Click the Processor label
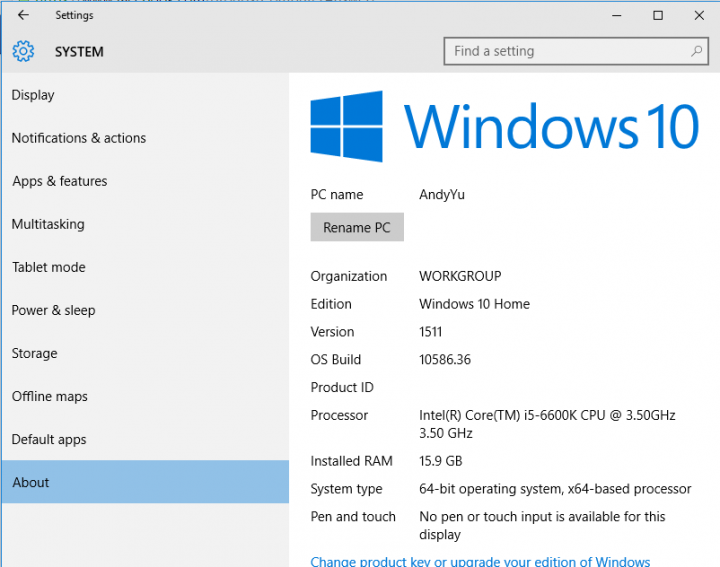The height and width of the screenshot is (567, 720). point(339,415)
